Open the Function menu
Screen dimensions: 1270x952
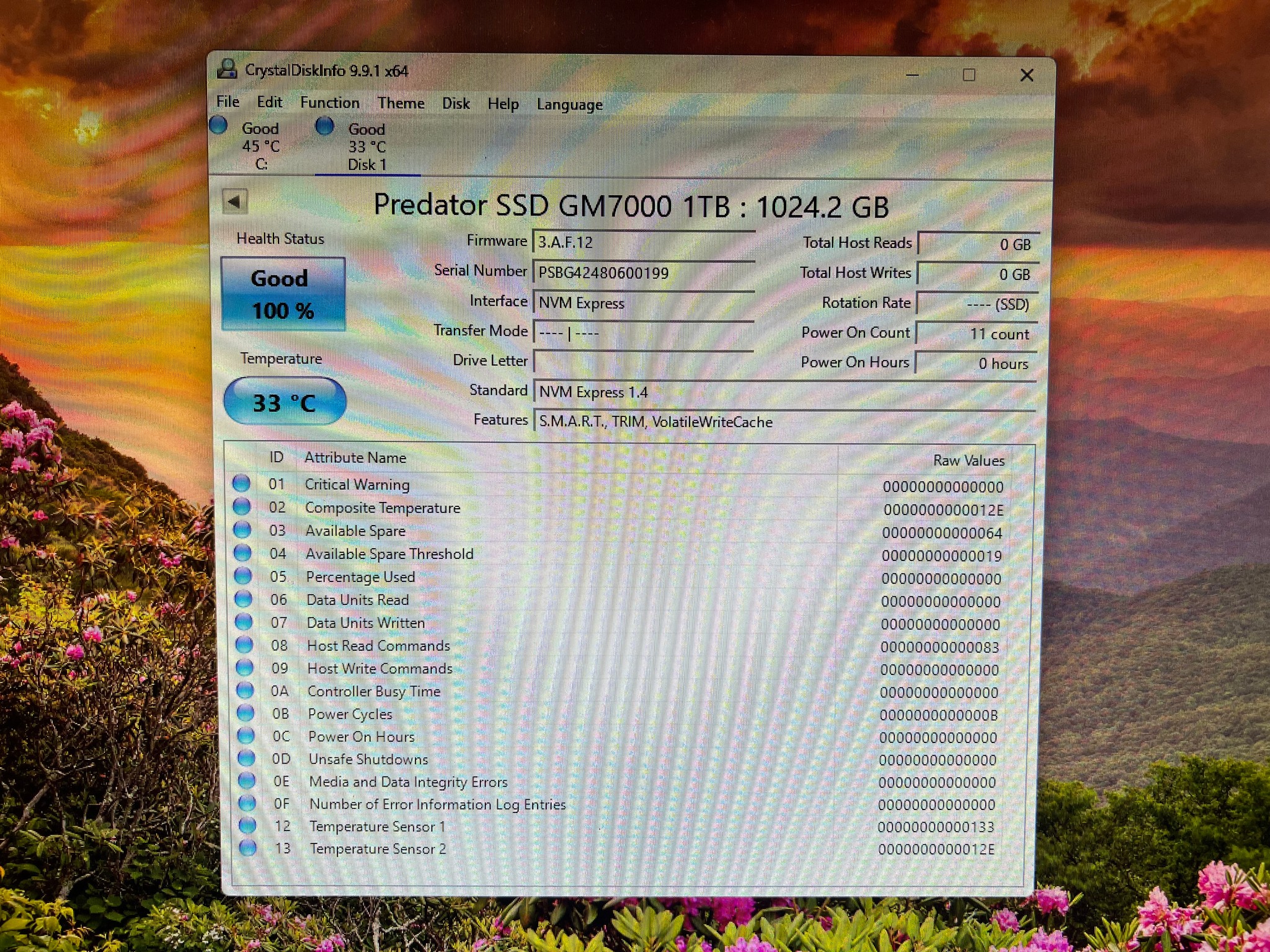[x=330, y=102]
